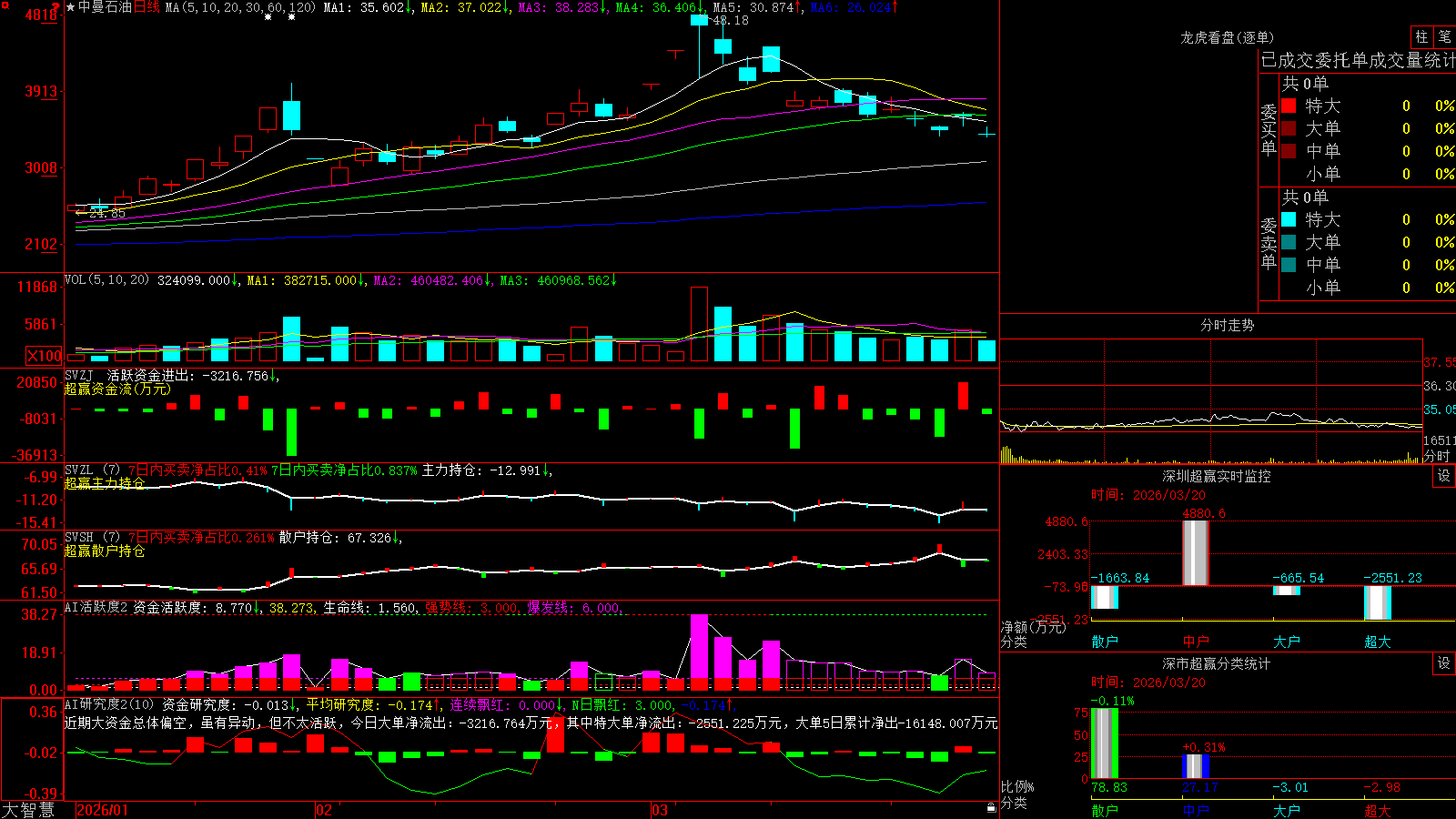This screenshot has height=819, width=1456.
Task: Select the red 特大 buy-order color swatch
Action: coord(1289,106)
